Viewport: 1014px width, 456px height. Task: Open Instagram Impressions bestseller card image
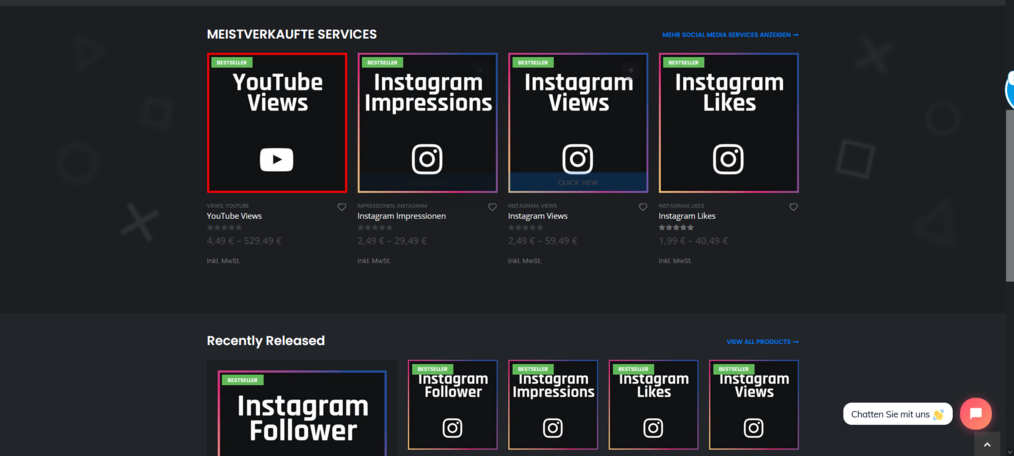tap(427, 123)
